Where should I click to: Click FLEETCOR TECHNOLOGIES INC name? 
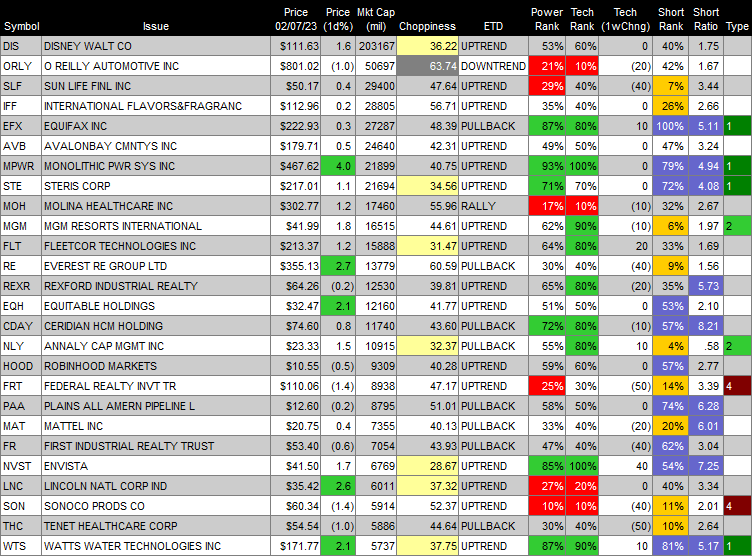coord(120,246)
